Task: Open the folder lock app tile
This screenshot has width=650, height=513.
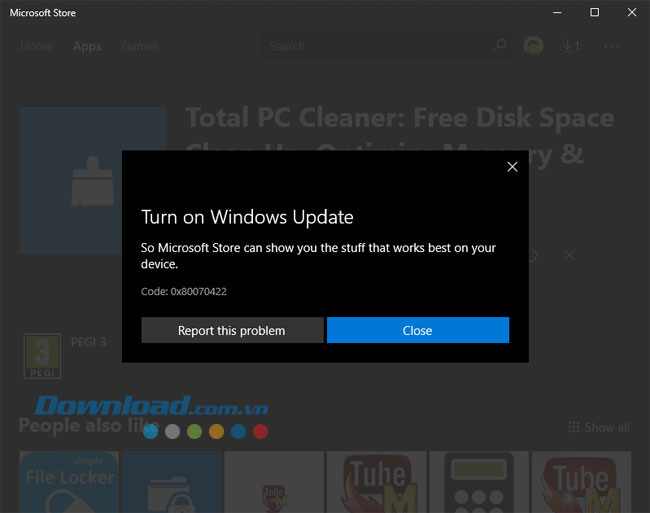Action: (x=172, y=482)
